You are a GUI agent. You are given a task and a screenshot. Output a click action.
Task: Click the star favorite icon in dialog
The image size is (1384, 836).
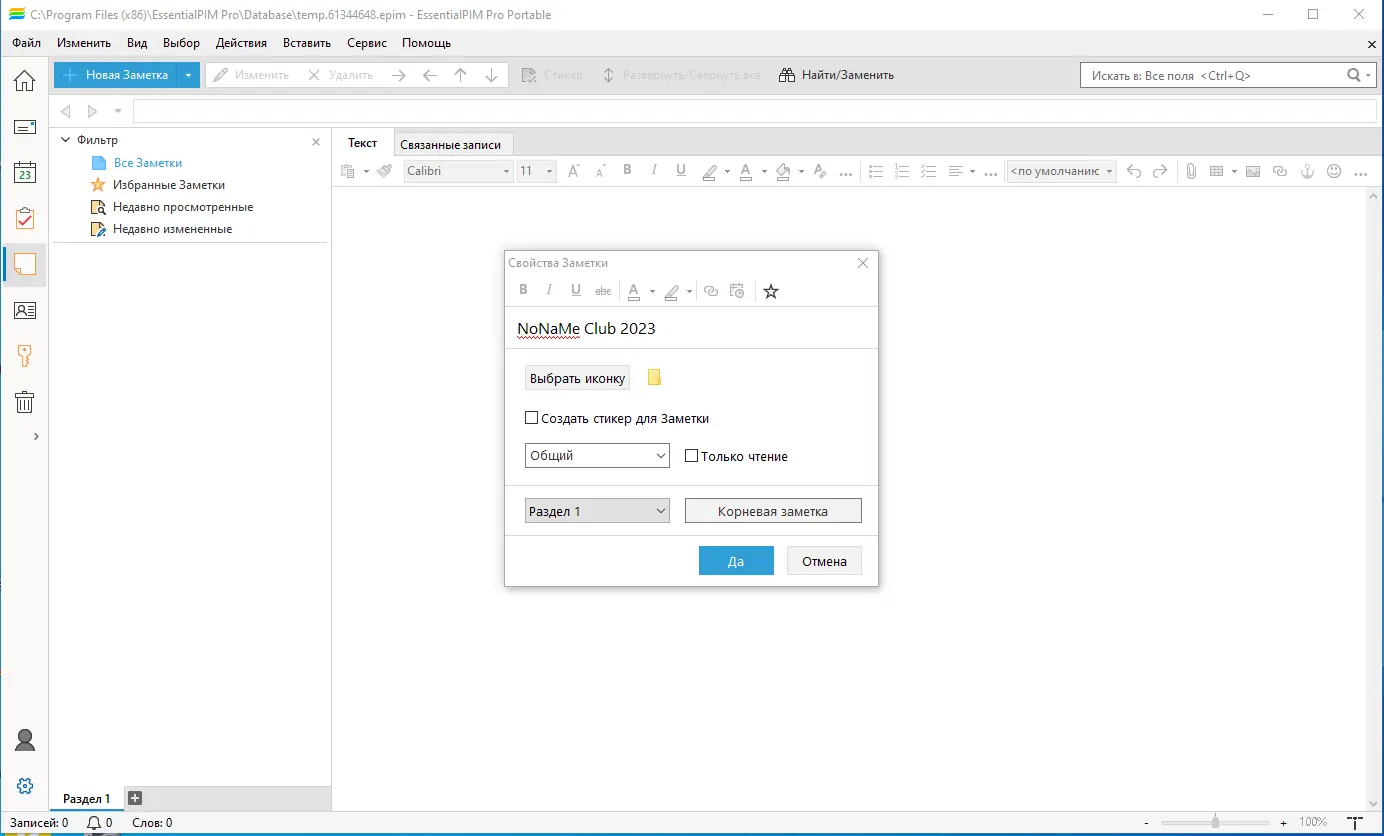click(770, 291)
